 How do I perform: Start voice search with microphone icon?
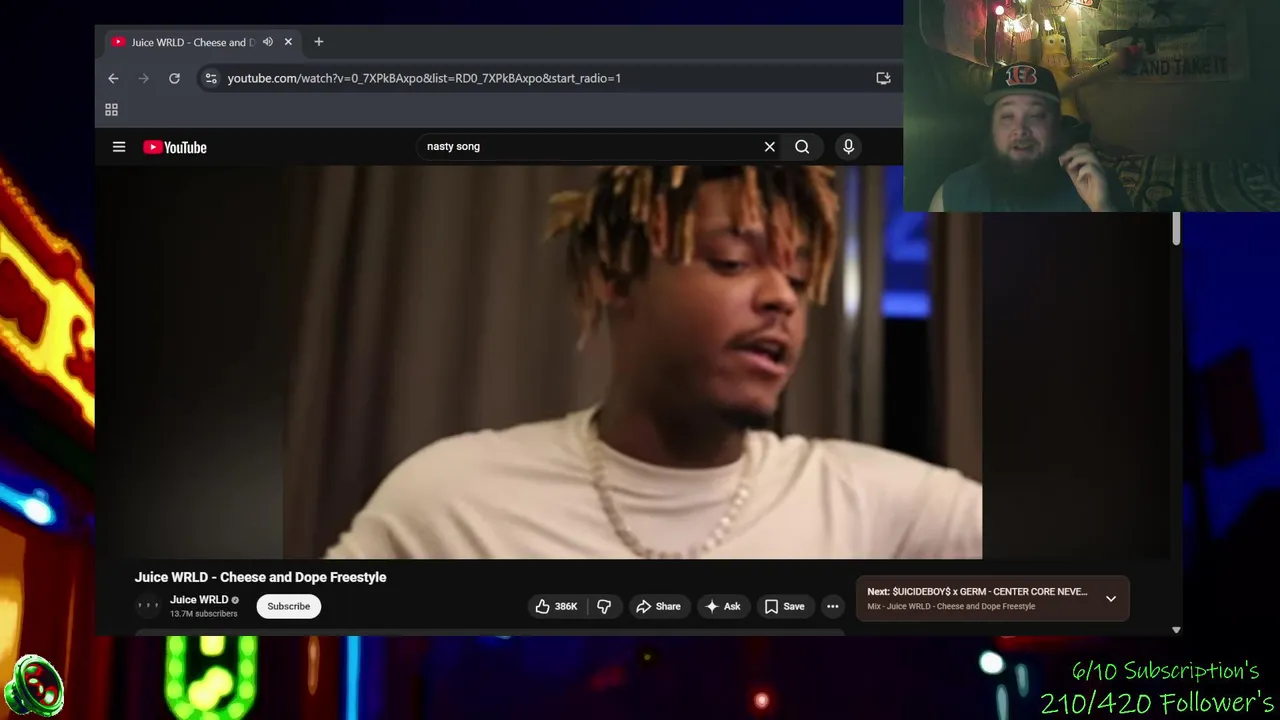click(x=848, y=147)
